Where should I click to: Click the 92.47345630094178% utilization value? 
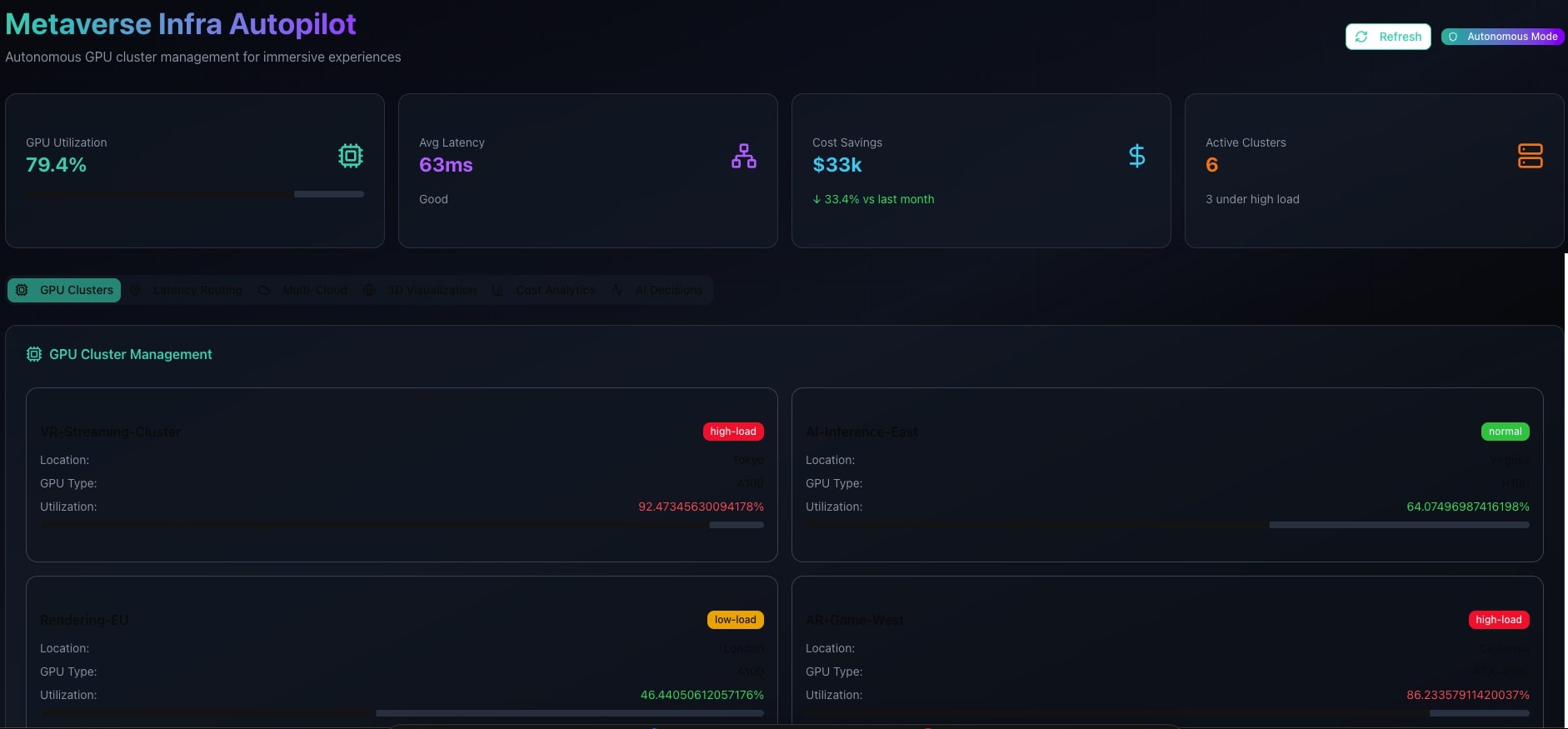point(701,507)
